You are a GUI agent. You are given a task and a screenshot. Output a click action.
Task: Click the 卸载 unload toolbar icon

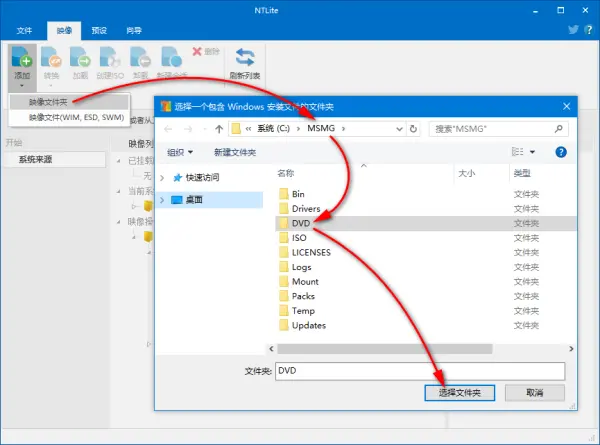(x=140, y=58)
